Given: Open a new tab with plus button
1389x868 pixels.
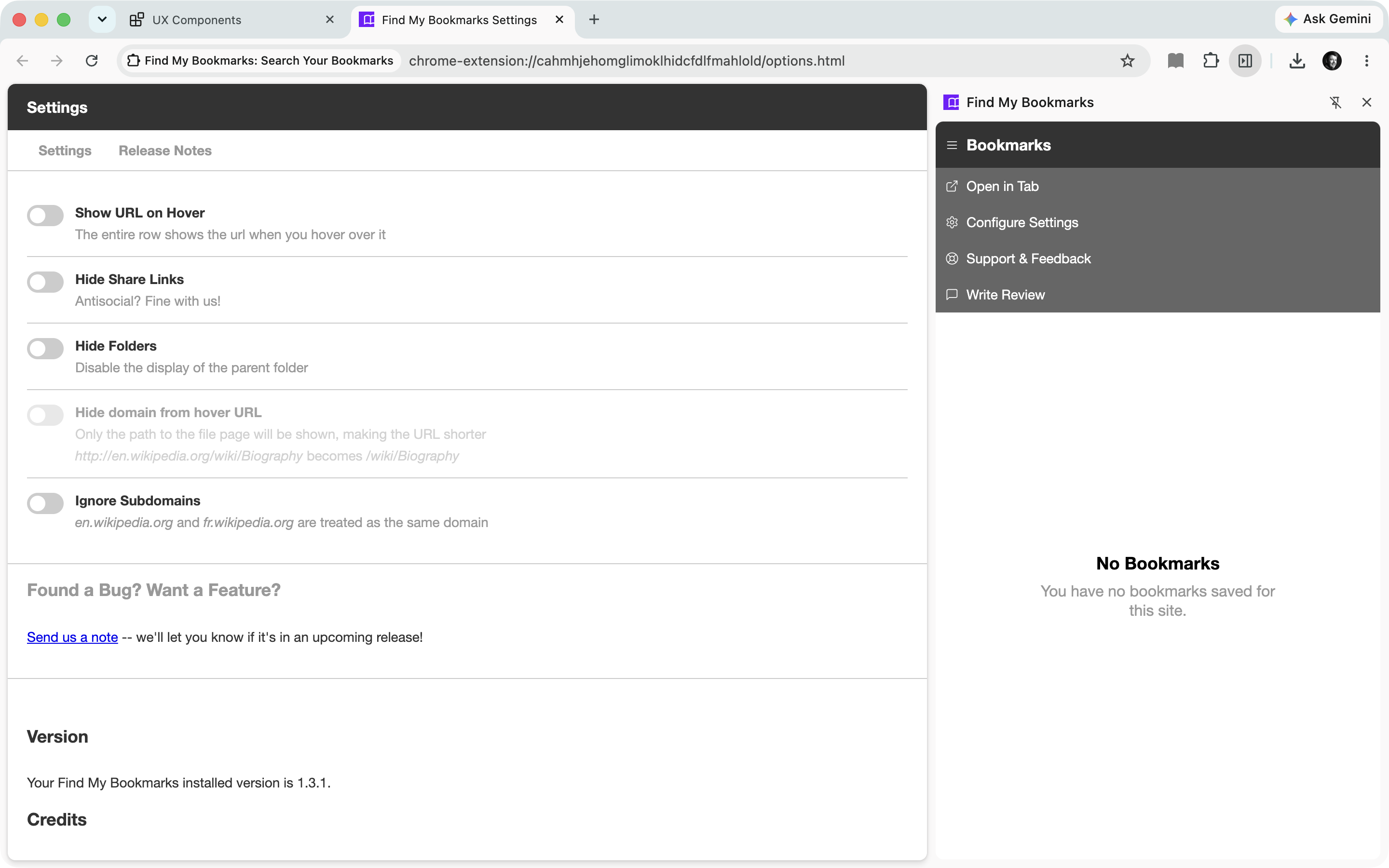Looking at the screenshot, I should (x=594, y=19).
